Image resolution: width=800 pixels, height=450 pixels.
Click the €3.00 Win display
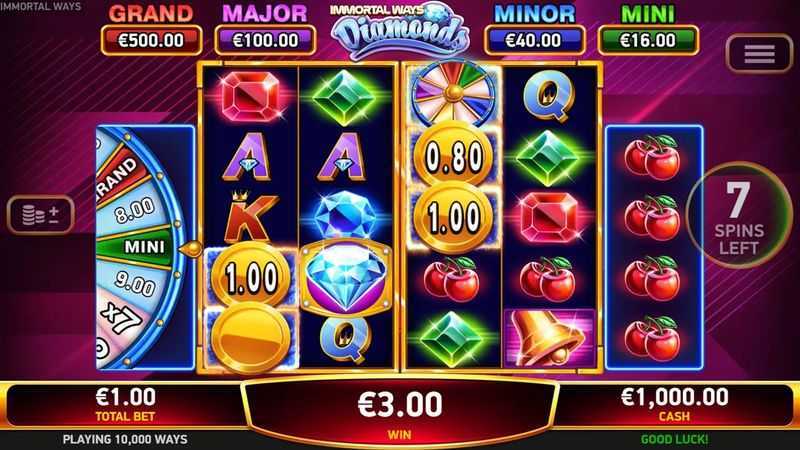click(399, 412)
